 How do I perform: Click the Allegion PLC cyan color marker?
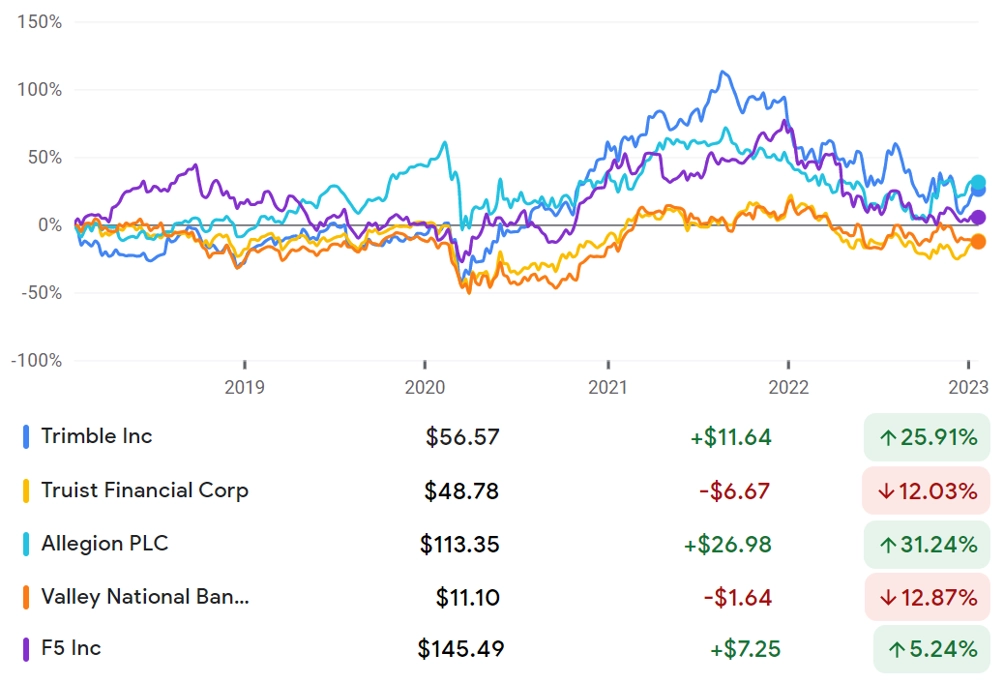26,544
